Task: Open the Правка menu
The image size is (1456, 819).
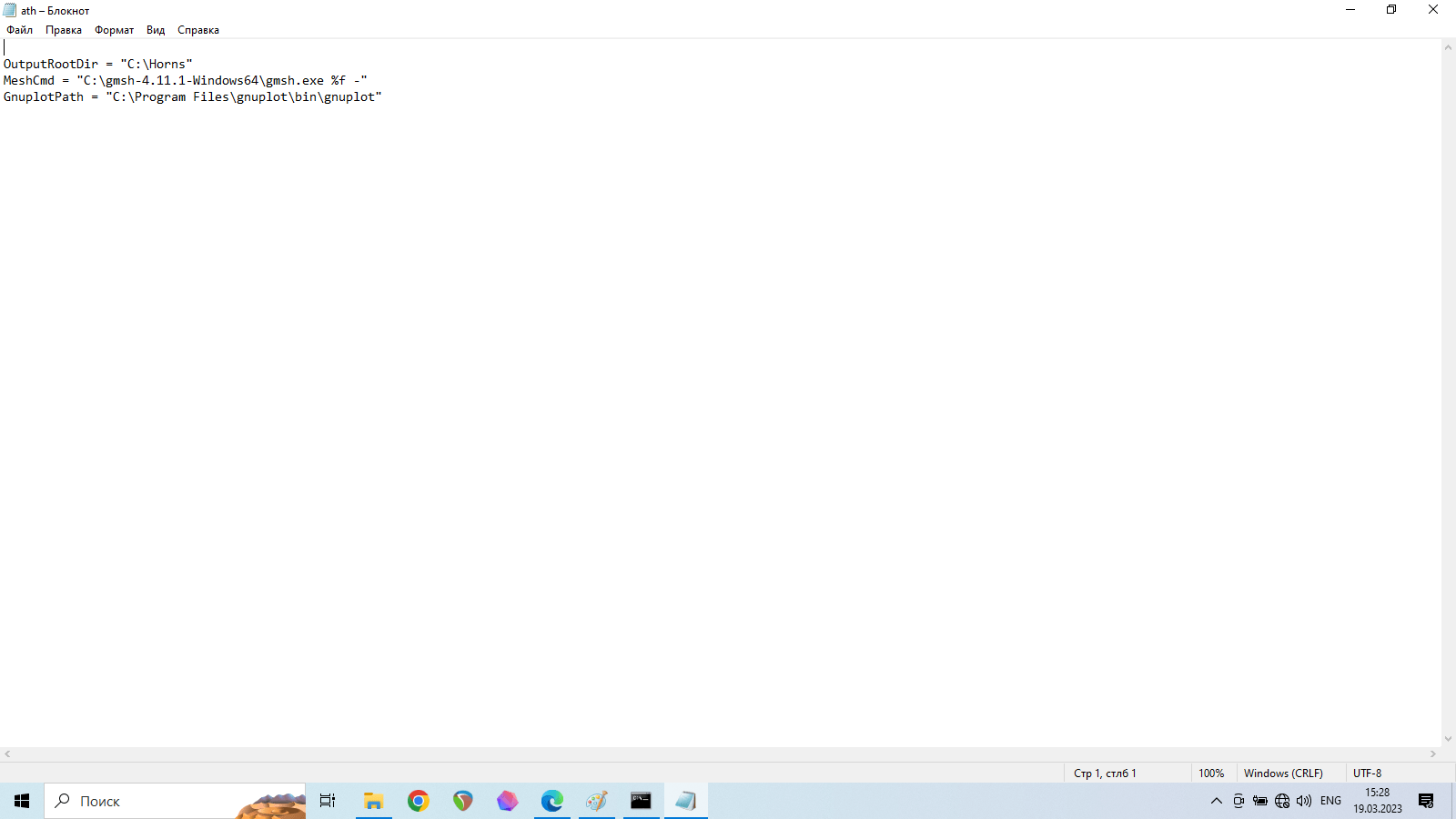Action: coord(64,30)
